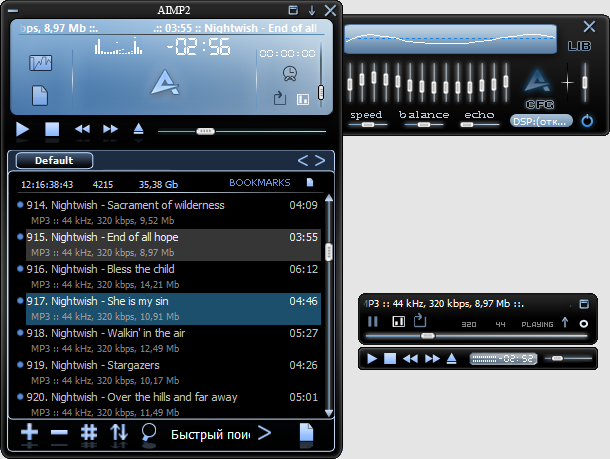This screenshot has height=459, width=610.
Task: Click Play in mini player bottom bar
Action: 372,358
